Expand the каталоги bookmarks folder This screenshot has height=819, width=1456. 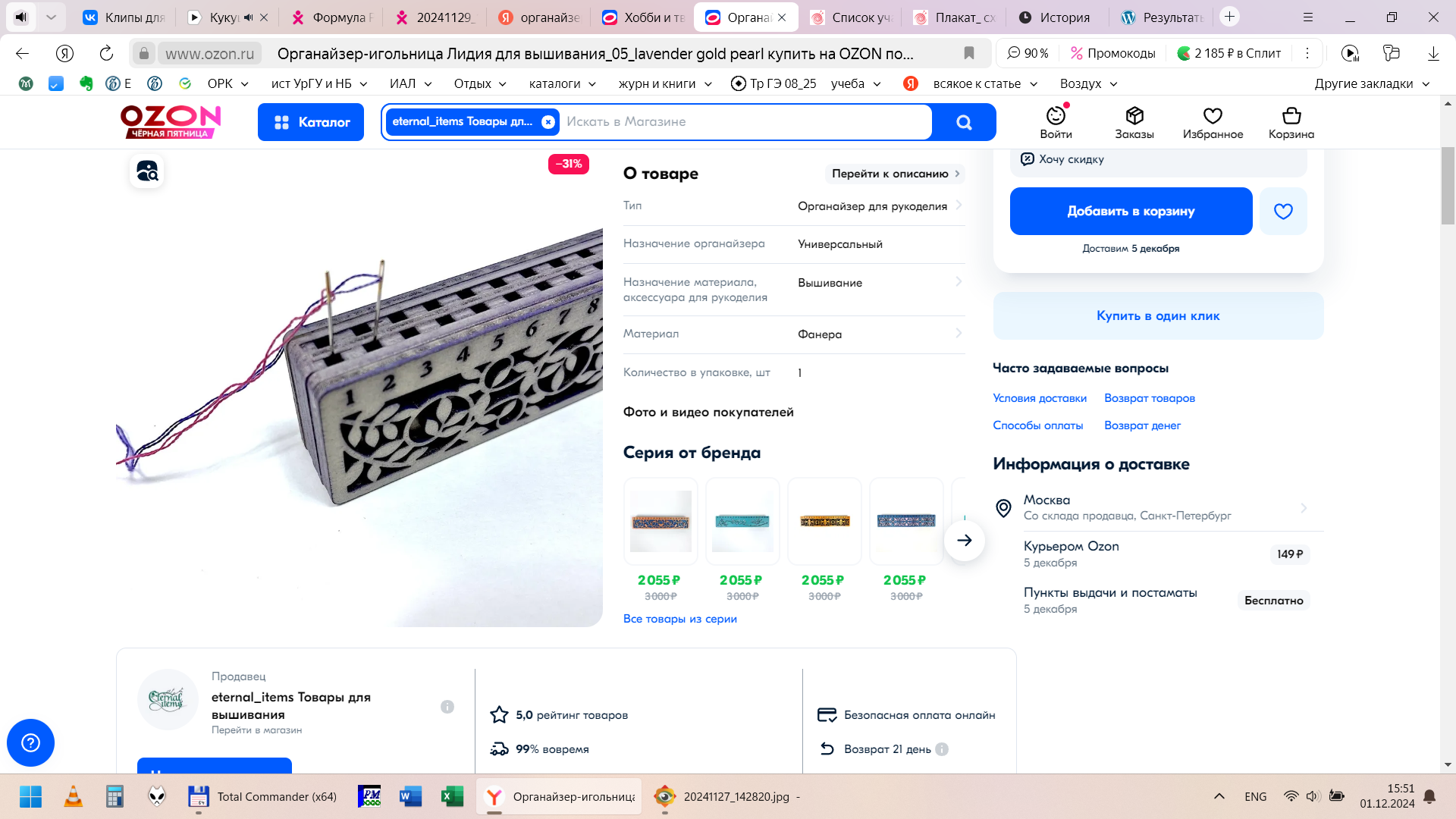(x=562, y=83)
